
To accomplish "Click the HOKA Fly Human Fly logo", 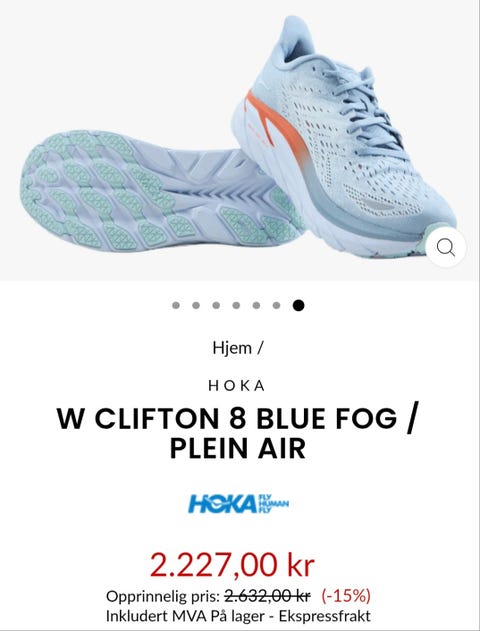I will pyautogui.click(x=239, y=504).
